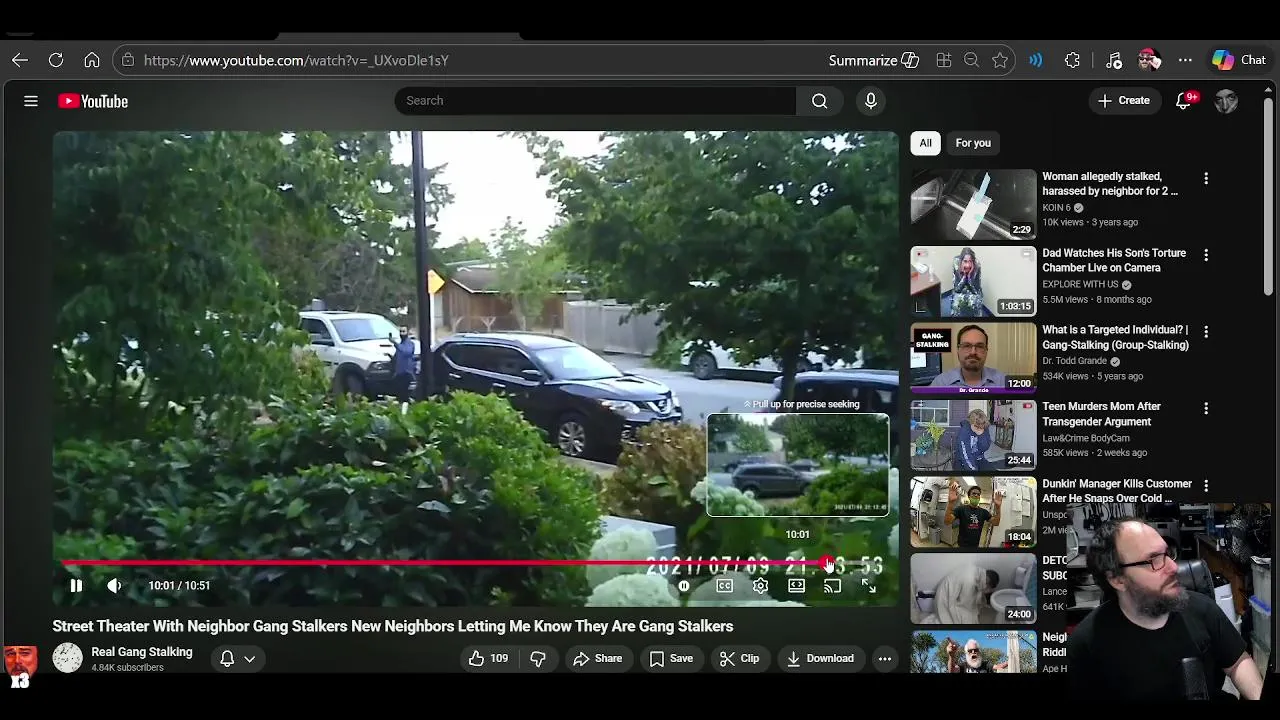
Task: Click the Share button
Action: 598,658
